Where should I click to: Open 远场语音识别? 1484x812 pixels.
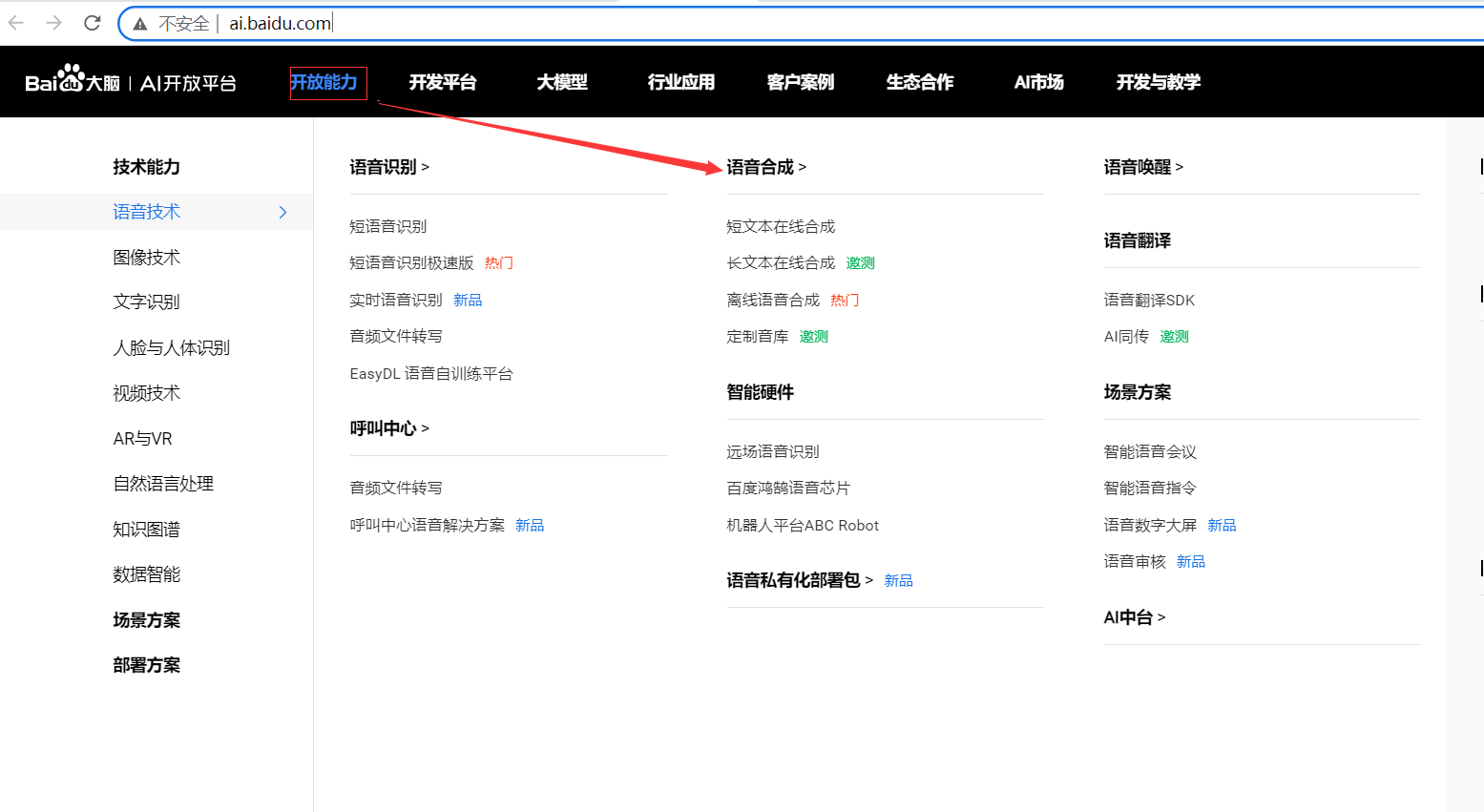pyautogui.click(x=773, y=451)
